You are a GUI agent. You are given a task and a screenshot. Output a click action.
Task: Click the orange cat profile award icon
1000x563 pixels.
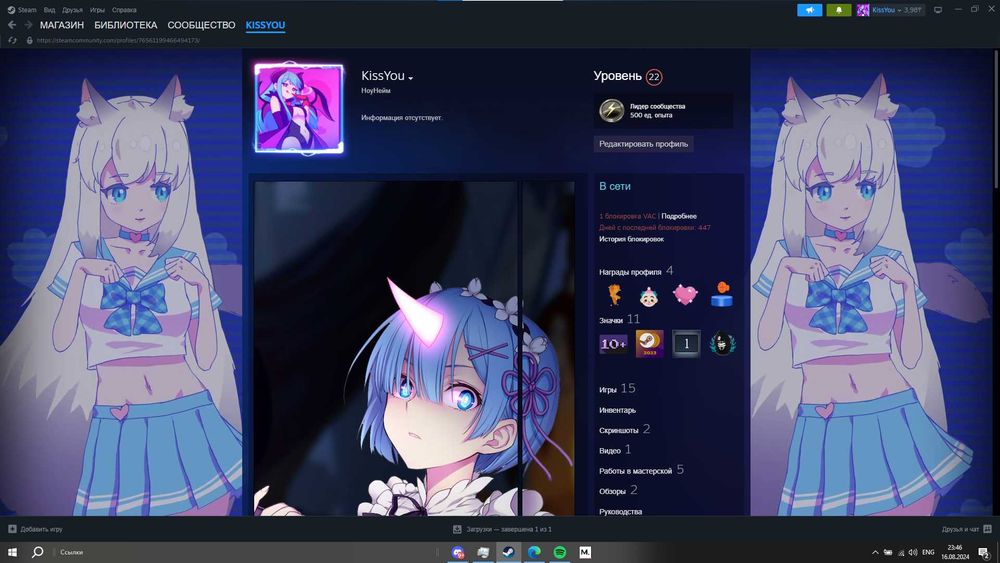pyautogui.click(x=614, y=295)
